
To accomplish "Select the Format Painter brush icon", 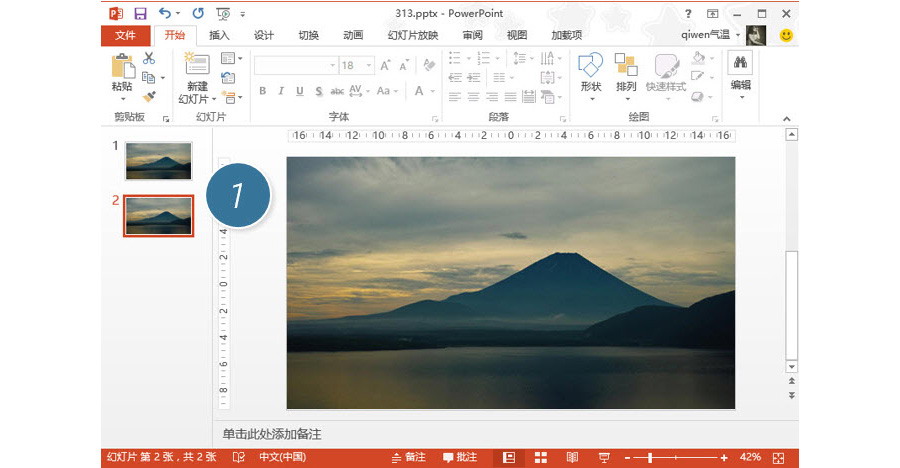I will point(149,97).
